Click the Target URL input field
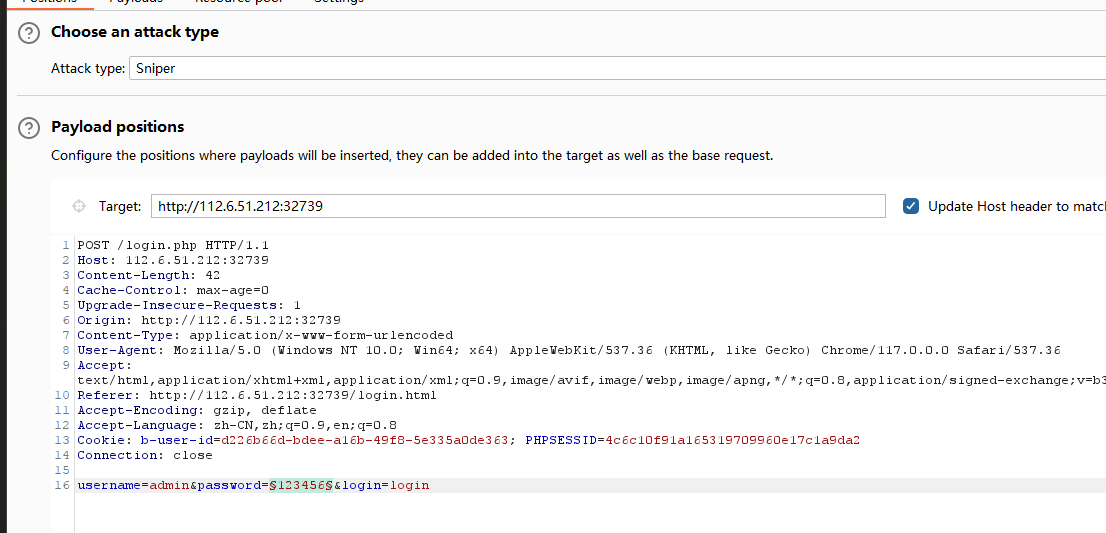Image resolution: width=1106 pixels, height=533 pixels. (x=518, y=206)
